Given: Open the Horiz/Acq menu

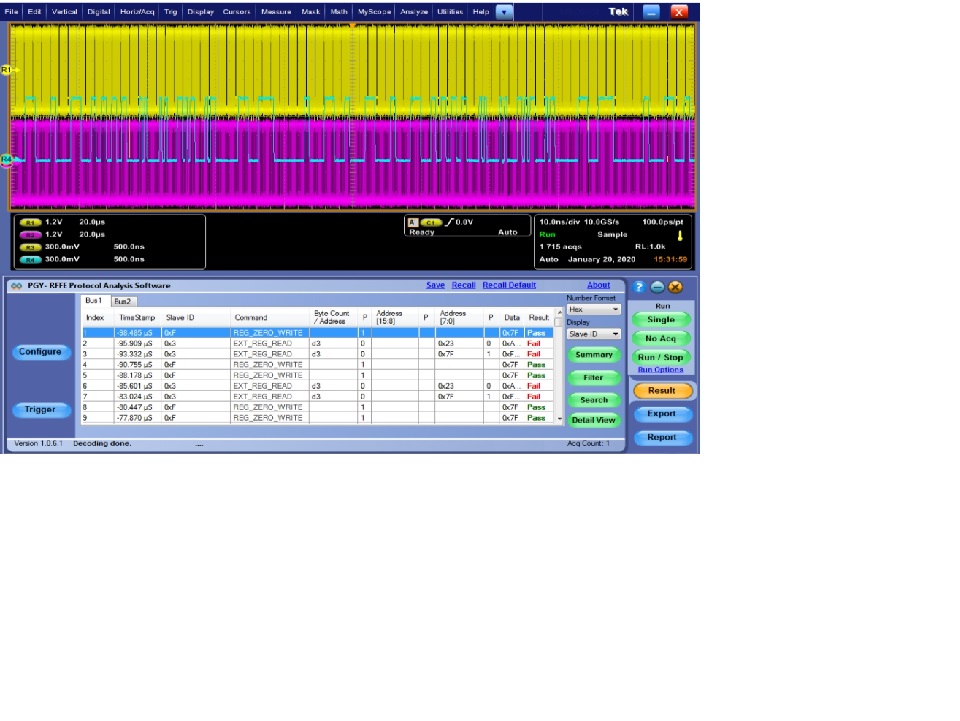Looking at the screenshot, I should pyautogui.click(x=137, y=12).
